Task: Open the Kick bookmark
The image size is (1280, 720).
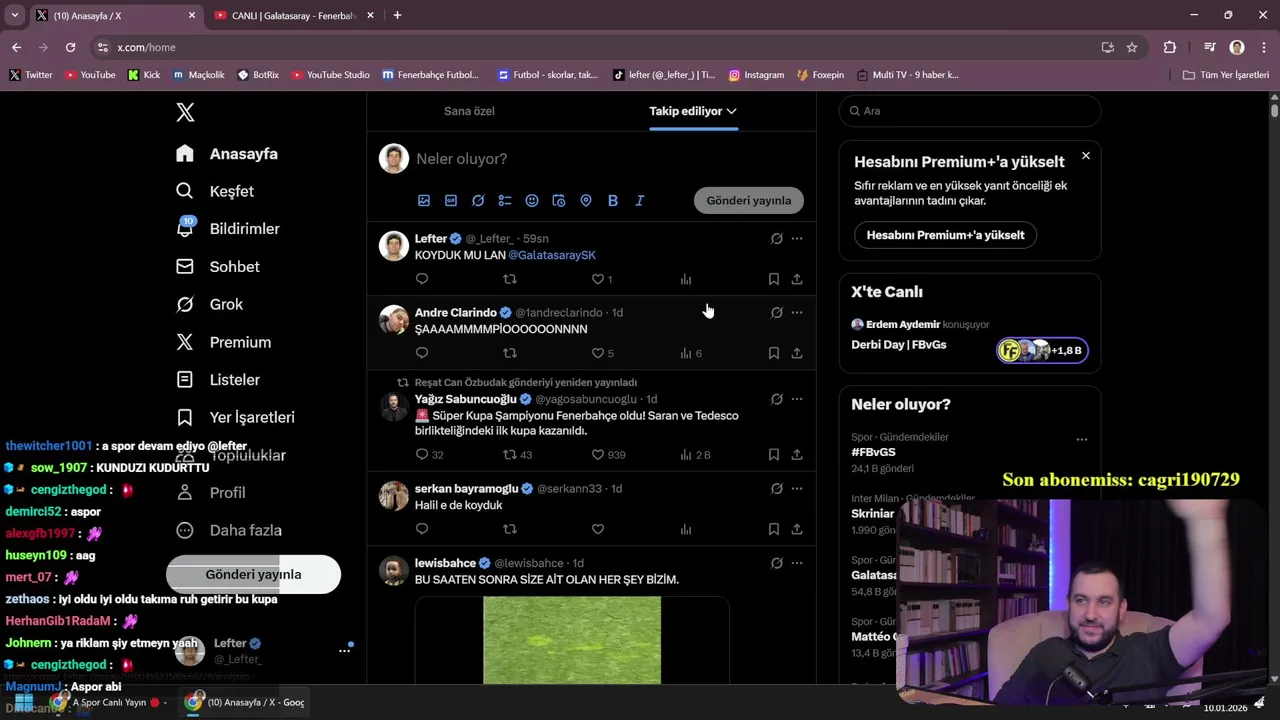Action: 143,75
